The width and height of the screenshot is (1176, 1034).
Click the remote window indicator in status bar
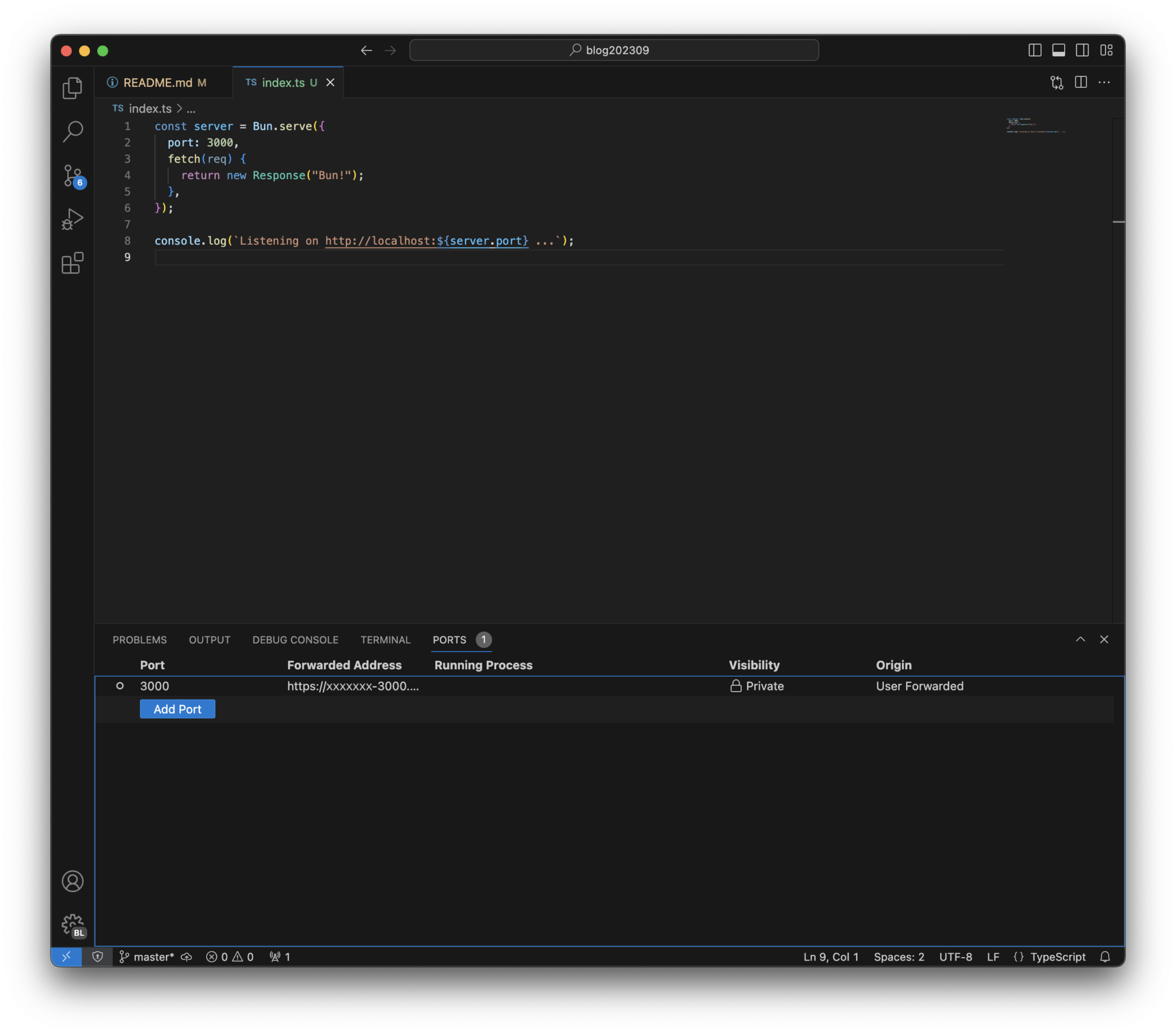click(66, 956)
